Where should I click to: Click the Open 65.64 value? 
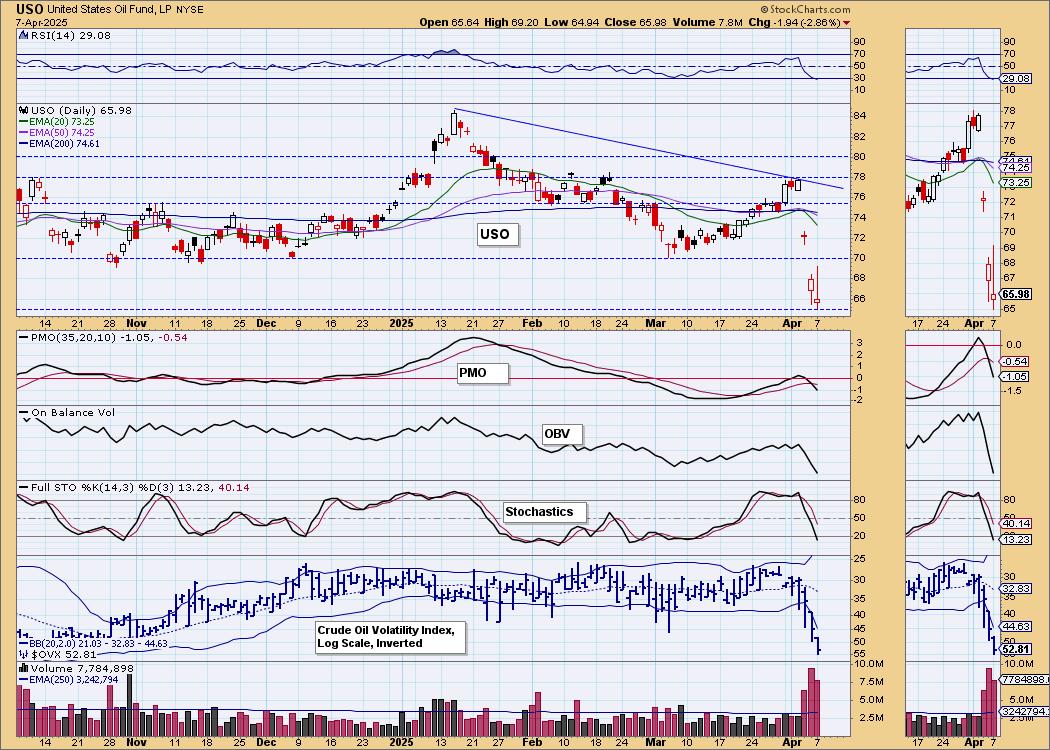click(449, 22)
